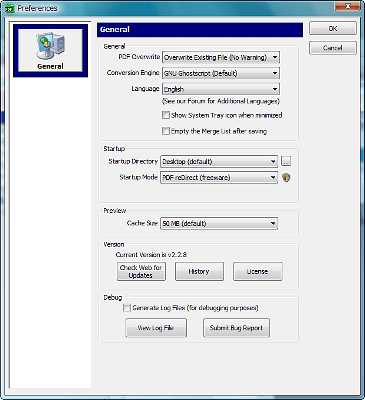Click the Language label

click(x=145, y=89)
